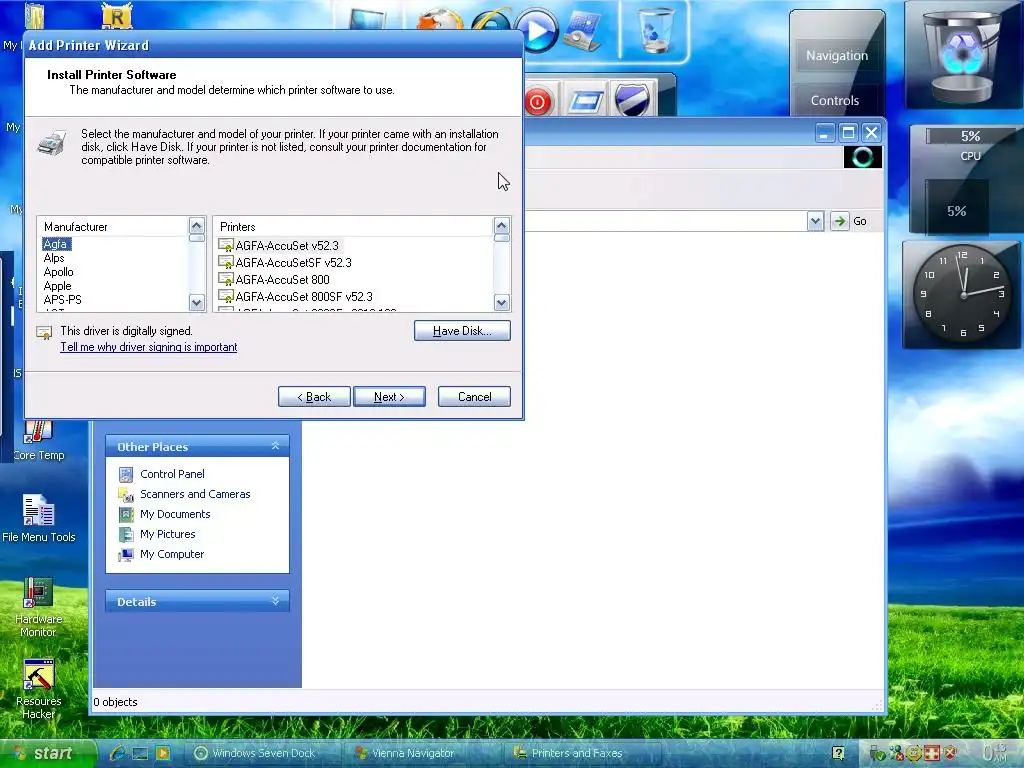Open Core Temp desktop shortcut
Viewport: 1024px width, 768px height.
(39, 441)
